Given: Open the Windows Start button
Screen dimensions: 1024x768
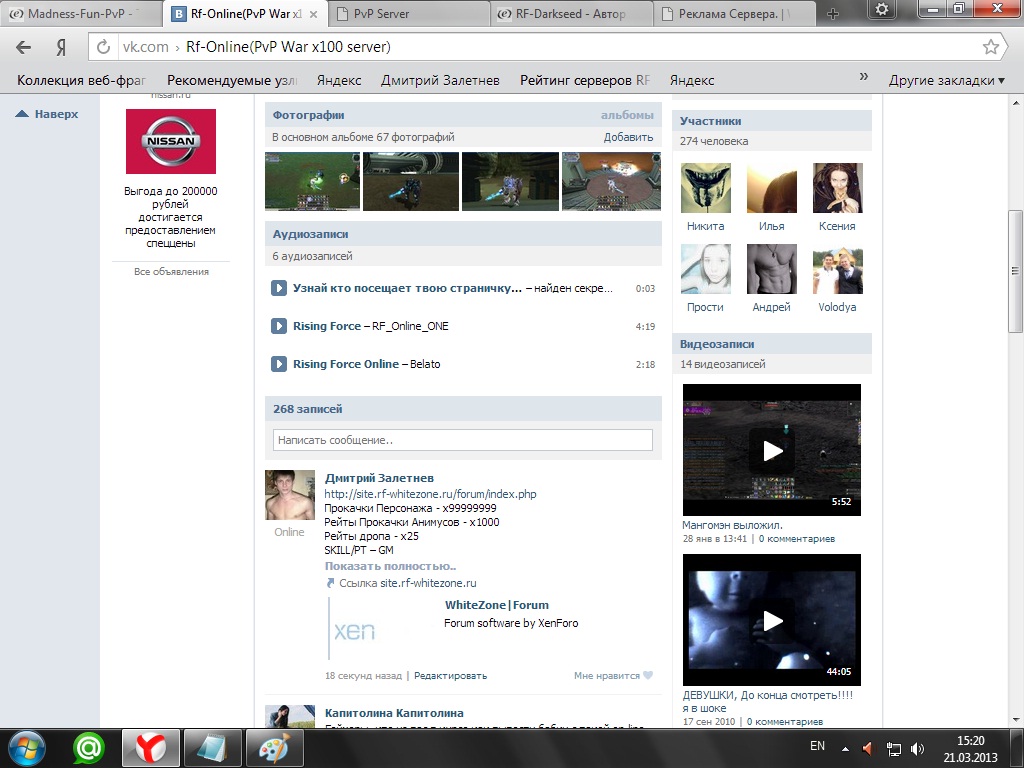Looking at the screenshot, I should click(x=27, y=748).
